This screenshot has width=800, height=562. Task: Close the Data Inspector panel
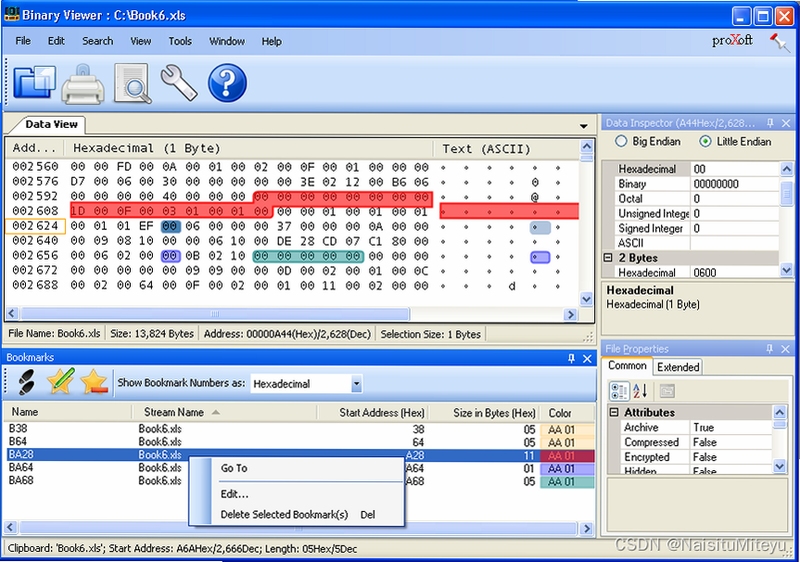pos(786,123)
